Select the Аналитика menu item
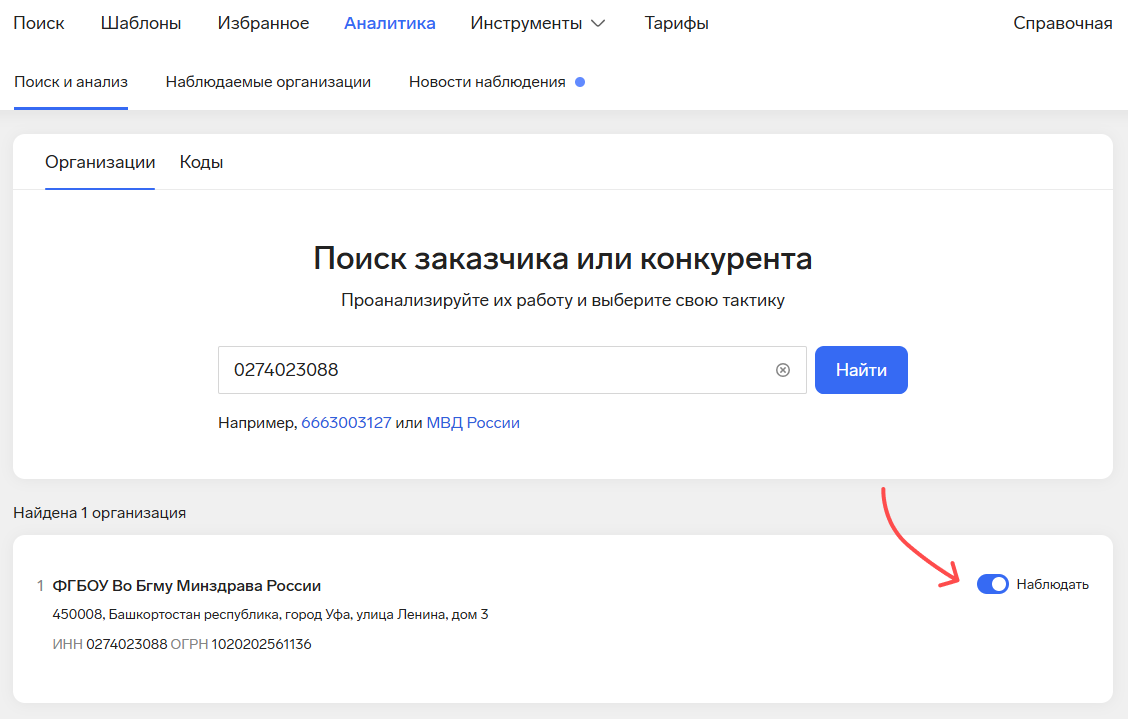1128x719 pixels. 389,23
